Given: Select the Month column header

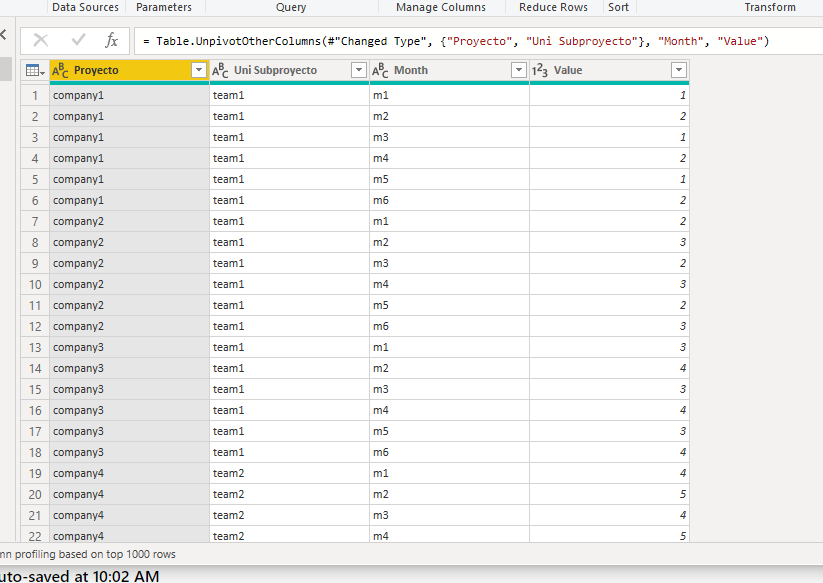Looking at the screenshot, I should point(449,70).
